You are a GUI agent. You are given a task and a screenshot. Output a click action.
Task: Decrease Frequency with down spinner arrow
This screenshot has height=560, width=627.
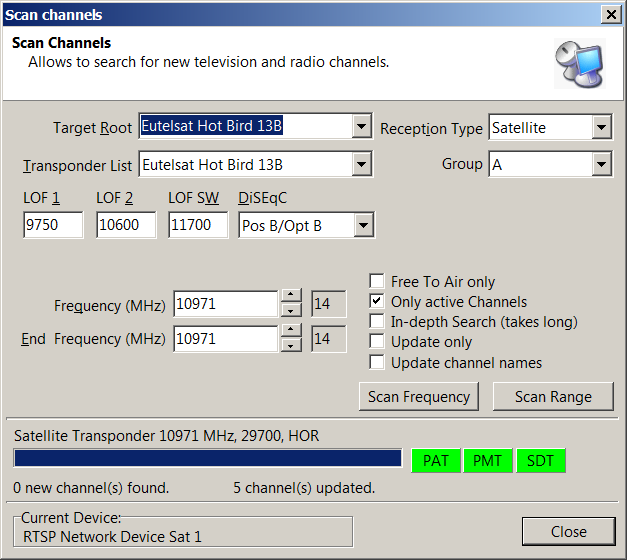tap(291, 310)
